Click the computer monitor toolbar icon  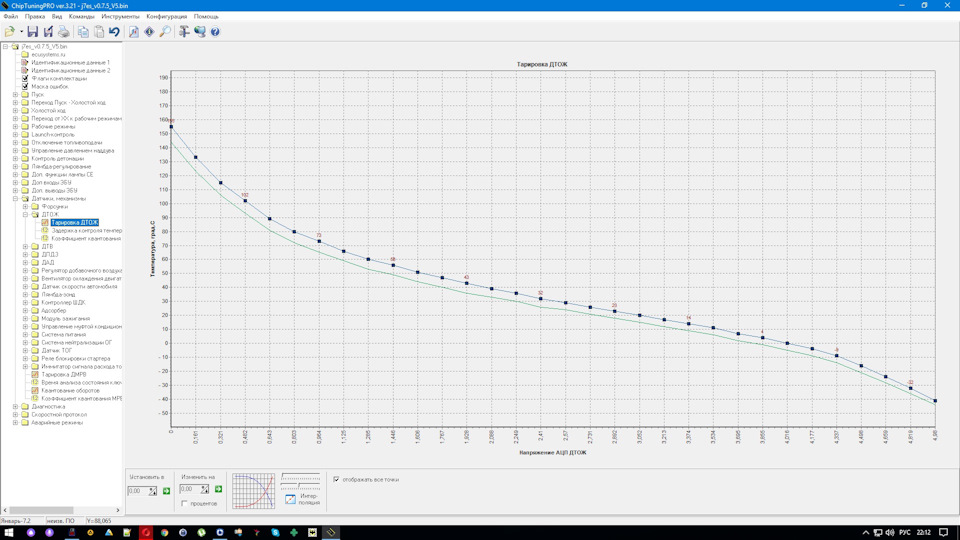(x=200, y=32)
